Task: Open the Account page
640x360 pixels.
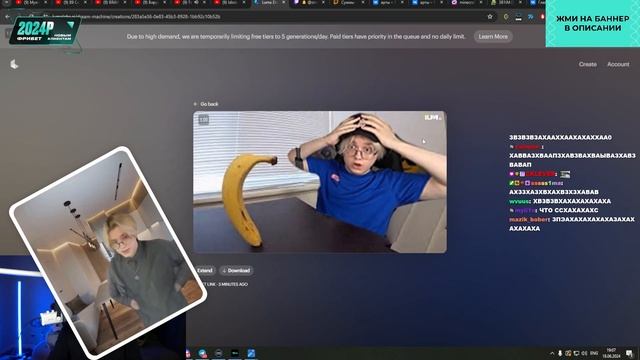Action: (618, 64)
